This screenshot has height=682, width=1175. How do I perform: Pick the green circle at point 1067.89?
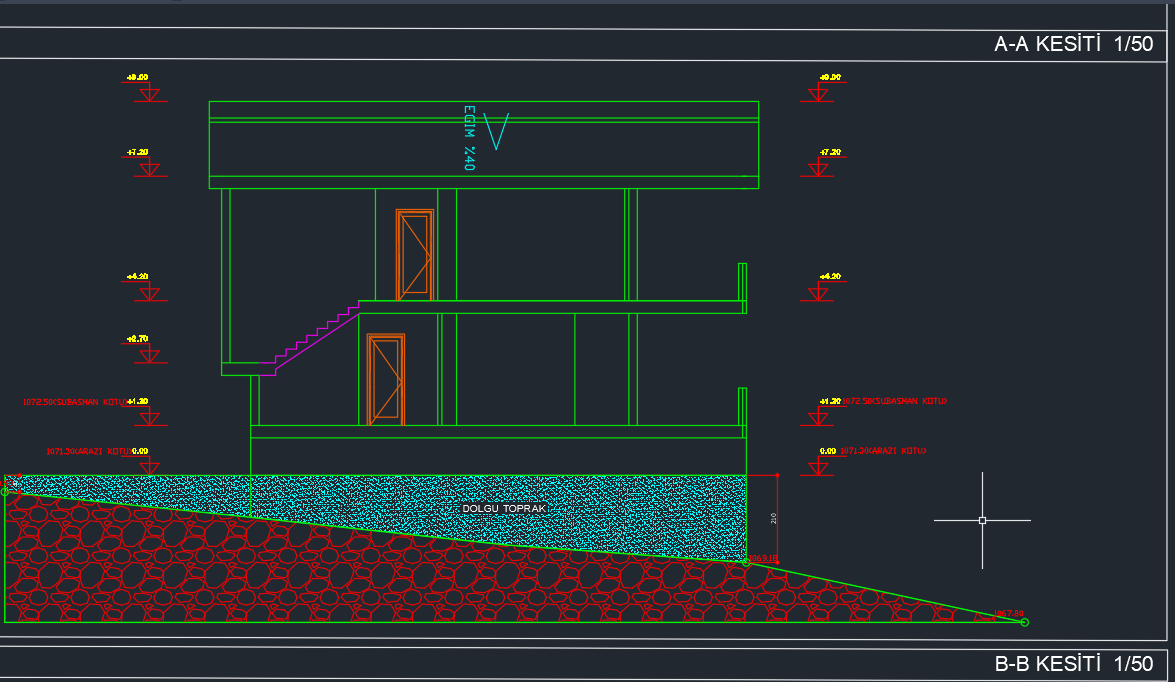coord(1024,622)
